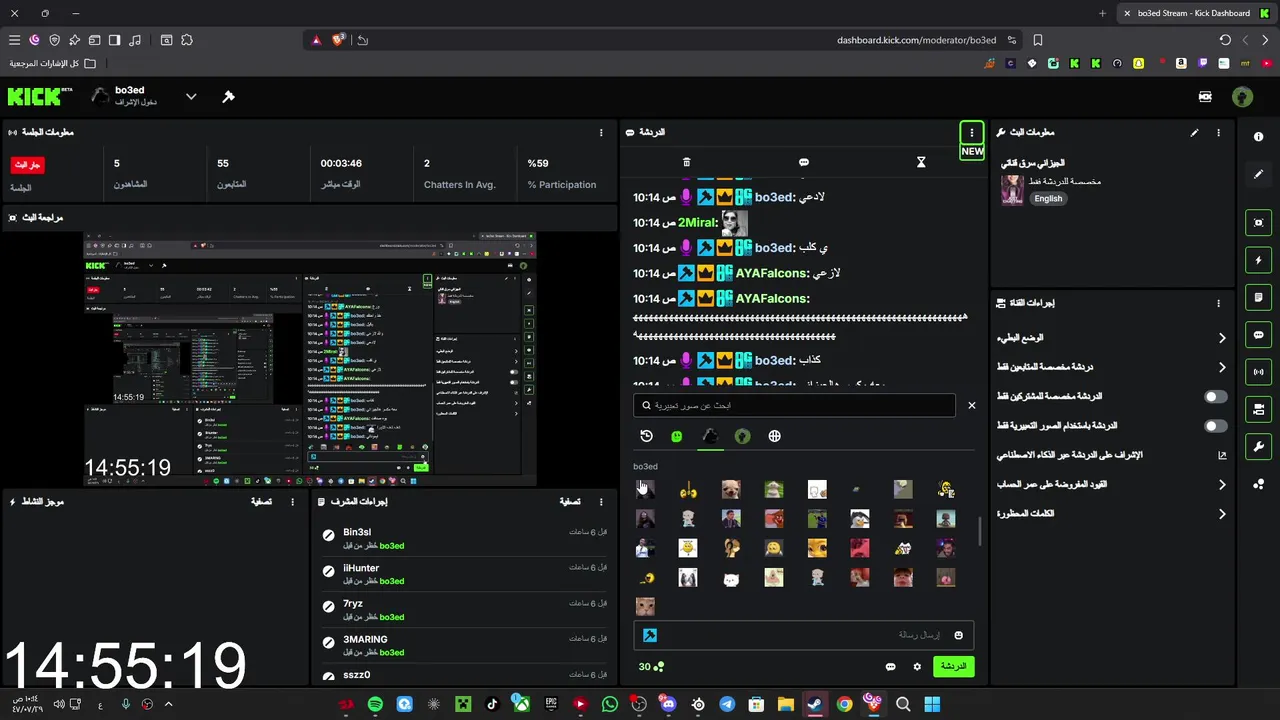Click the green user avatar at top right
The image size is (1280, 720).
[x=1242, y=97]
